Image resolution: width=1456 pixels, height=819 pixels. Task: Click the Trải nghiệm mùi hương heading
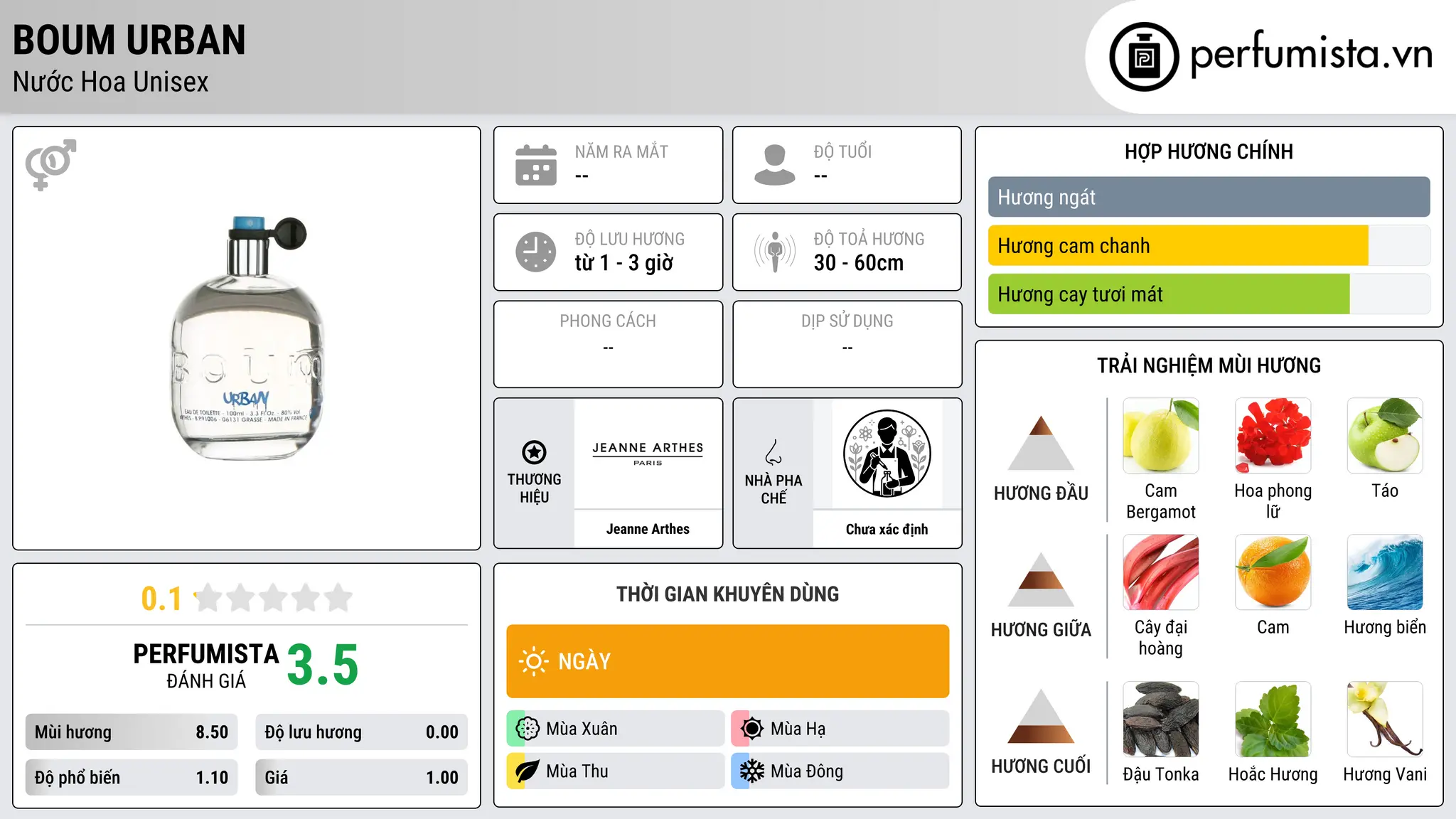click(x=1209, y=365)
